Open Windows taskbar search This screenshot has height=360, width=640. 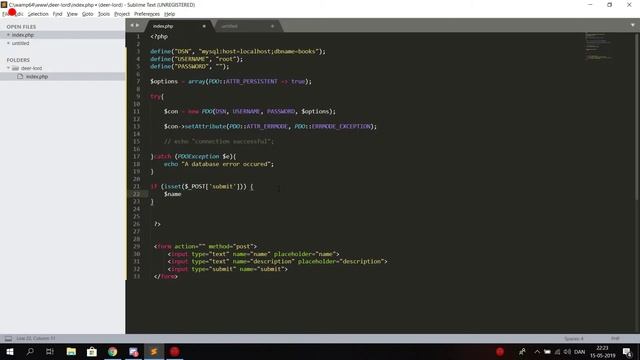[30, 351]
